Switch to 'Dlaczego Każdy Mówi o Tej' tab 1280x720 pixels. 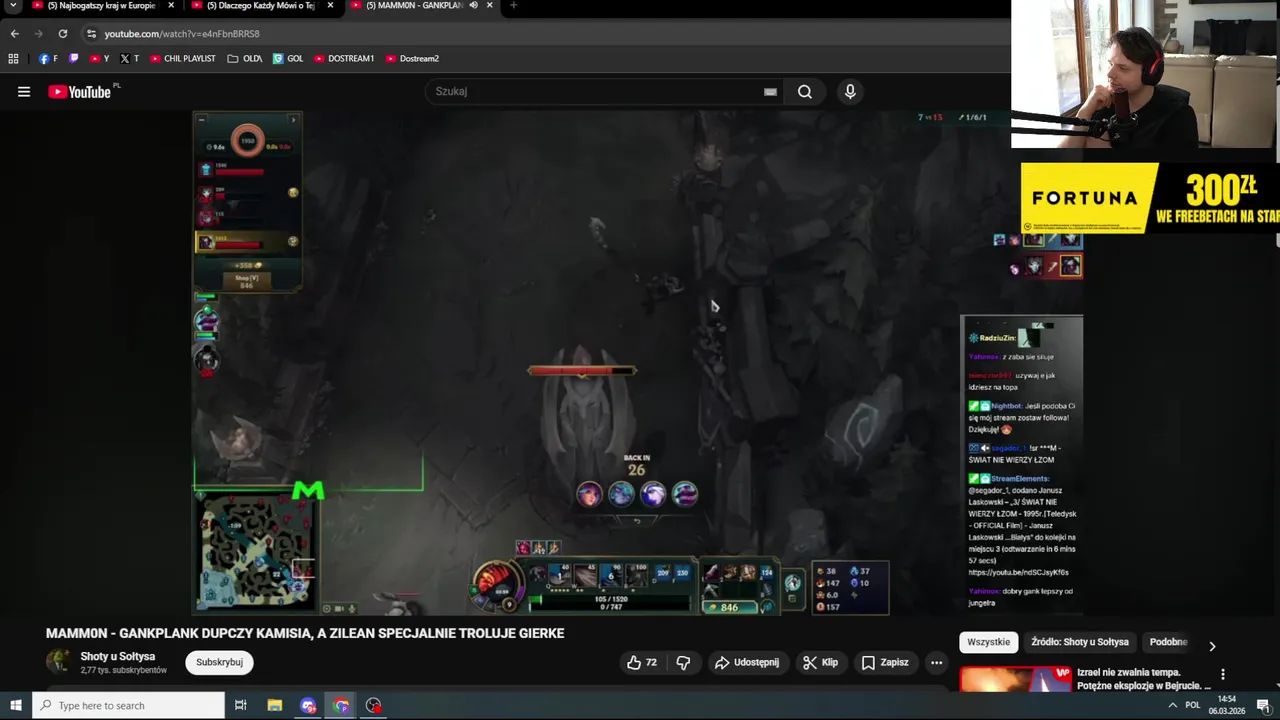click(260, 6)
